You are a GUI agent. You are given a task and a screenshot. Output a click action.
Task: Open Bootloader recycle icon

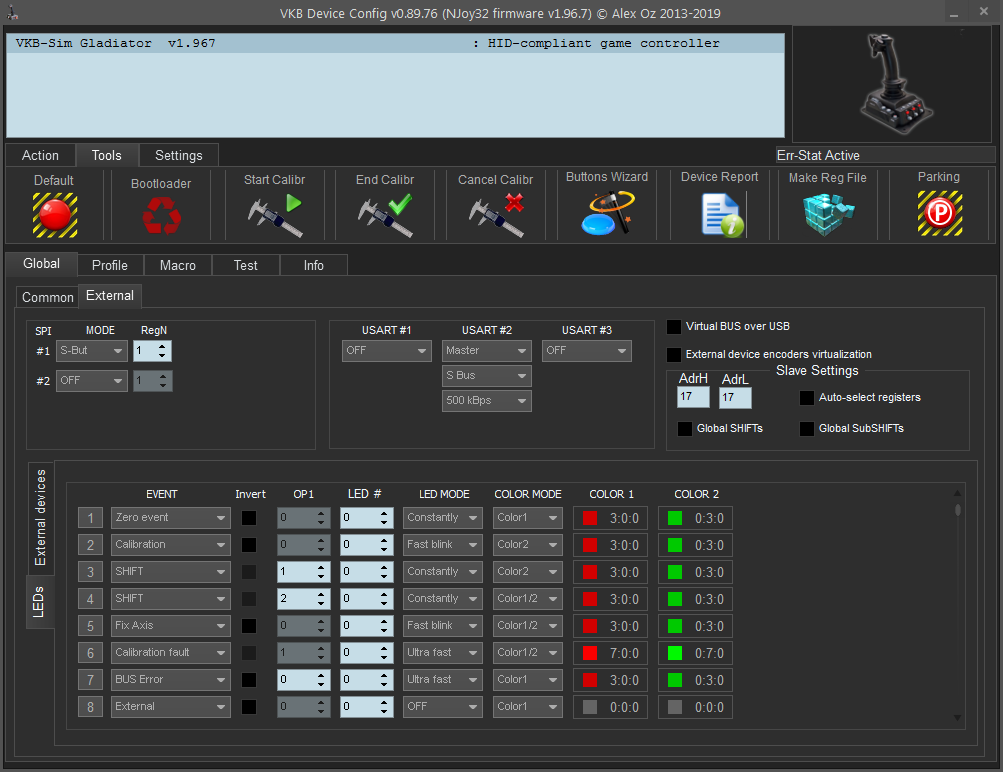(x=160, y=215)
